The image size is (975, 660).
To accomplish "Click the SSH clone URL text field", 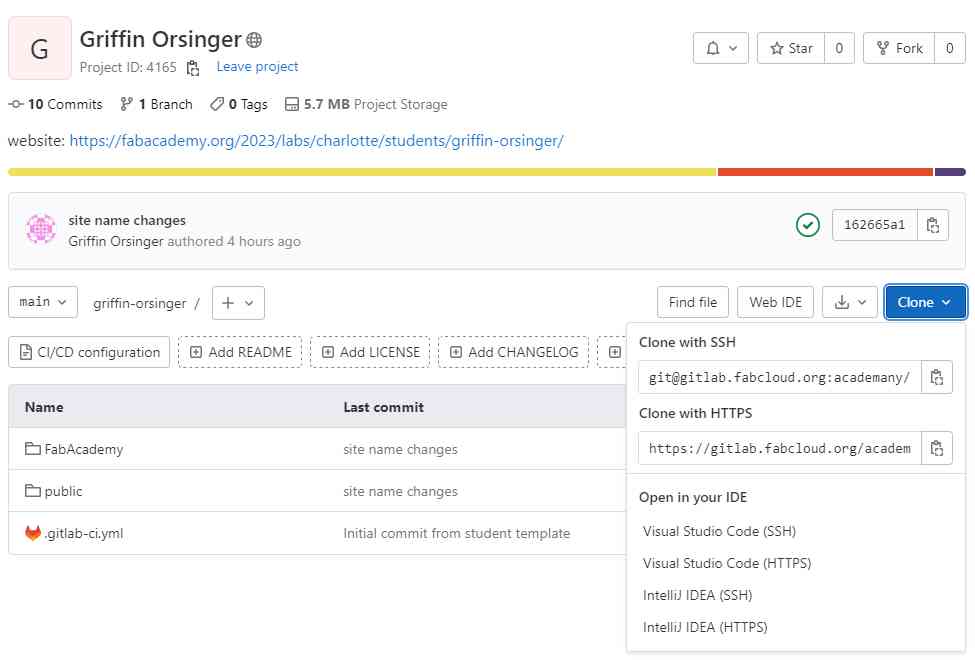I will pos(779,377).
